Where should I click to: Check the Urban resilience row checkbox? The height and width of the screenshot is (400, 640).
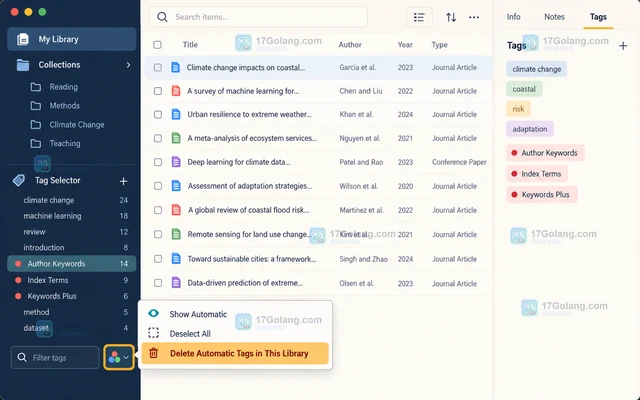pos(158,115)
